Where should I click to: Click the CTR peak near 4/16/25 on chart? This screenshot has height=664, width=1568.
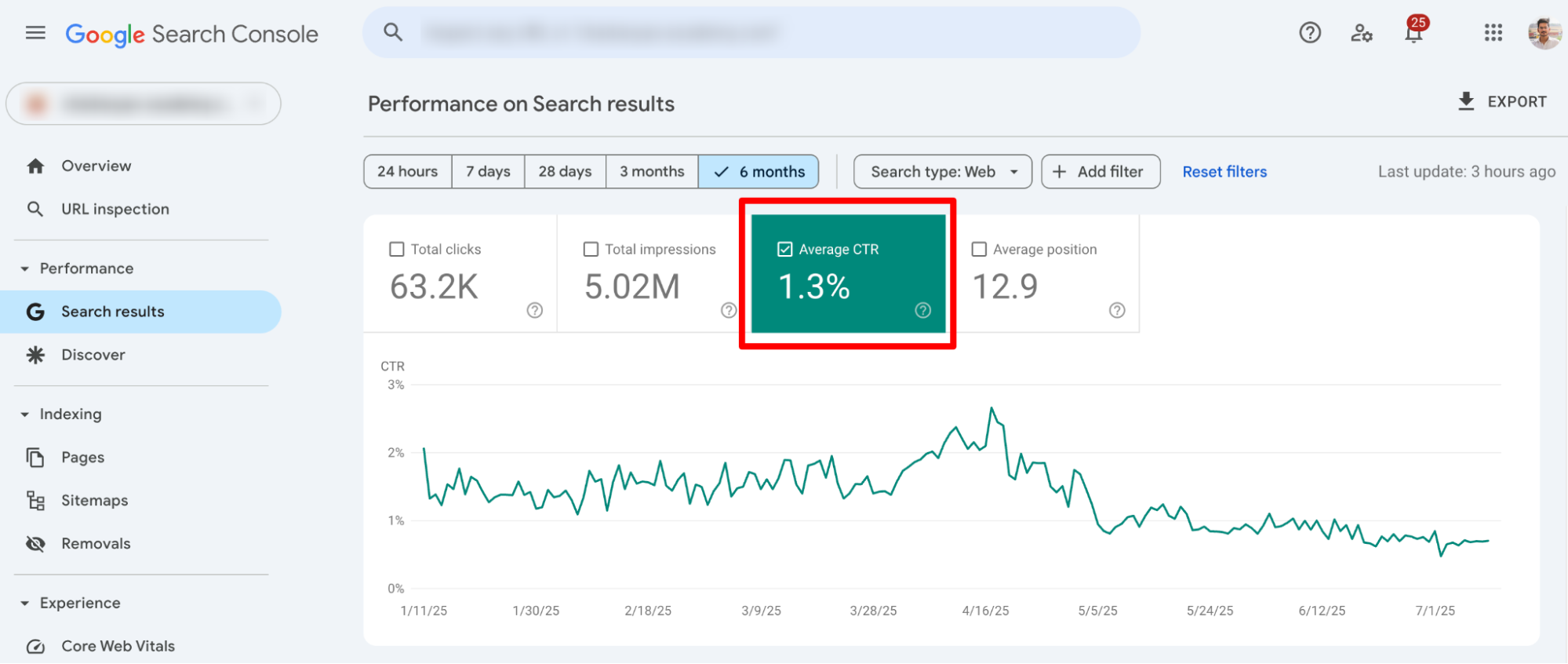991,408
